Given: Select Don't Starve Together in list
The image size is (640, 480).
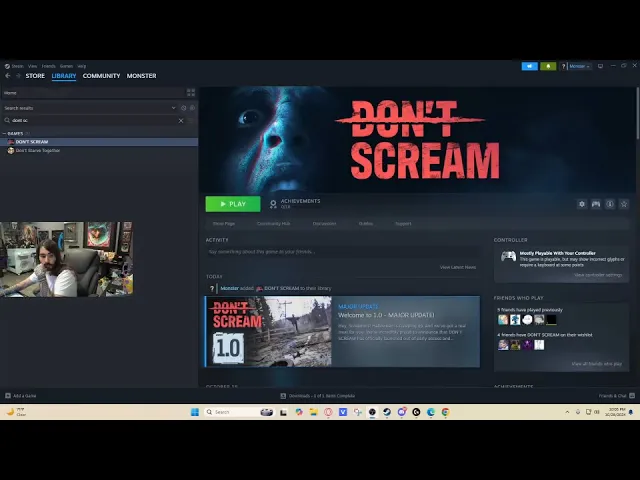Looking at the screenshot, I should 99,150.
